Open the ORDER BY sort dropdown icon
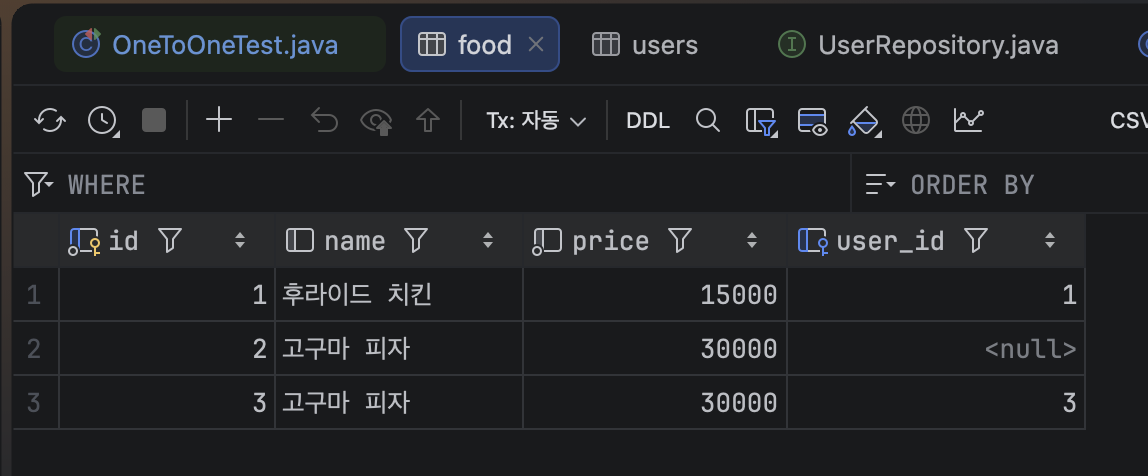The width and height of the screenshot is (1148, 476). point(880,185)
